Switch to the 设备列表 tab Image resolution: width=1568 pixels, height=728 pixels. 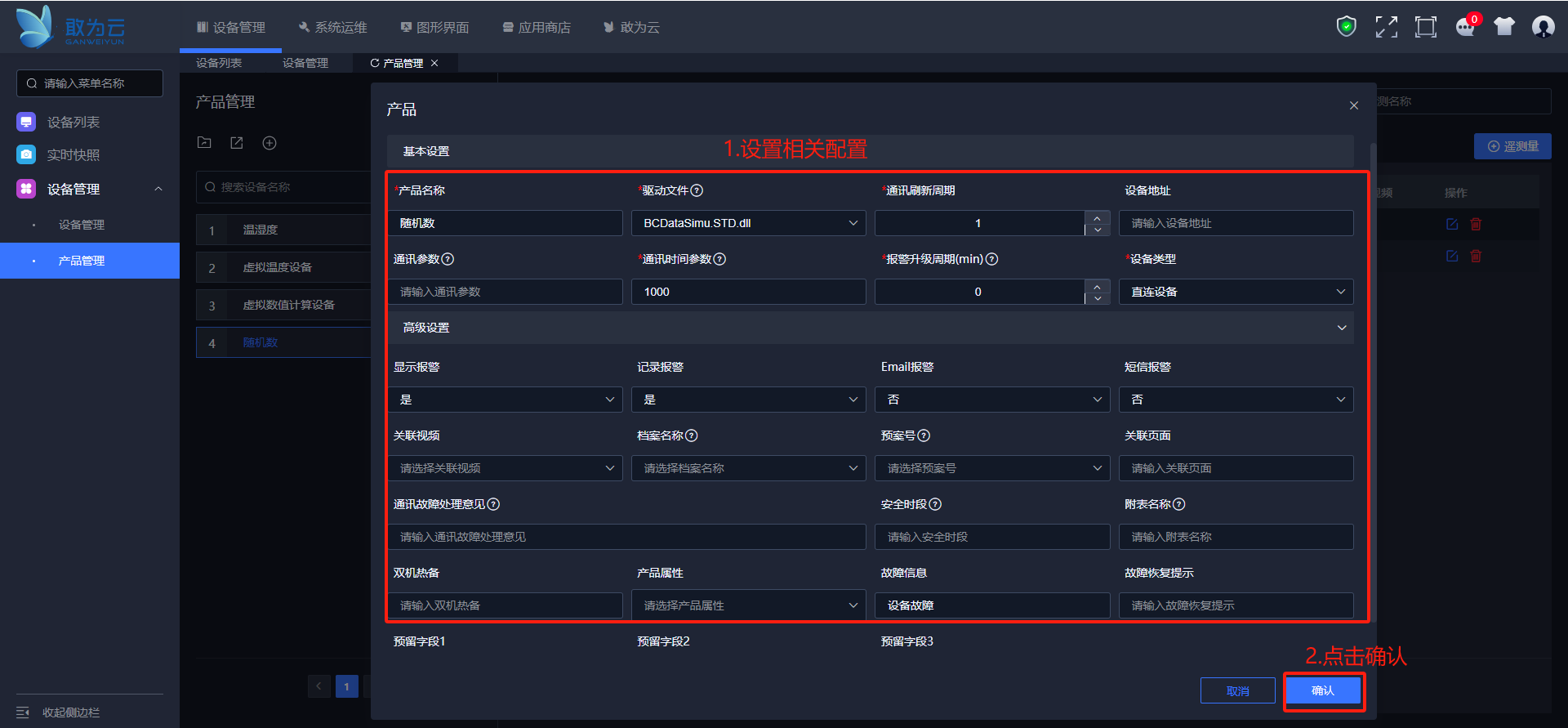coord(219,63)
